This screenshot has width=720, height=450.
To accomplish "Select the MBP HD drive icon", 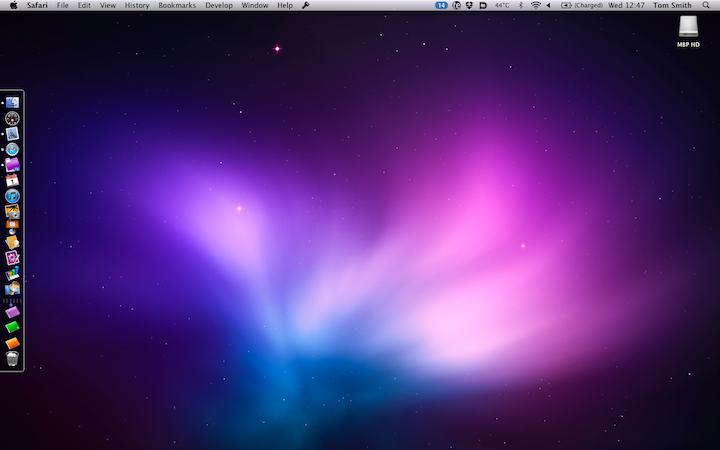I will (688, 27).
